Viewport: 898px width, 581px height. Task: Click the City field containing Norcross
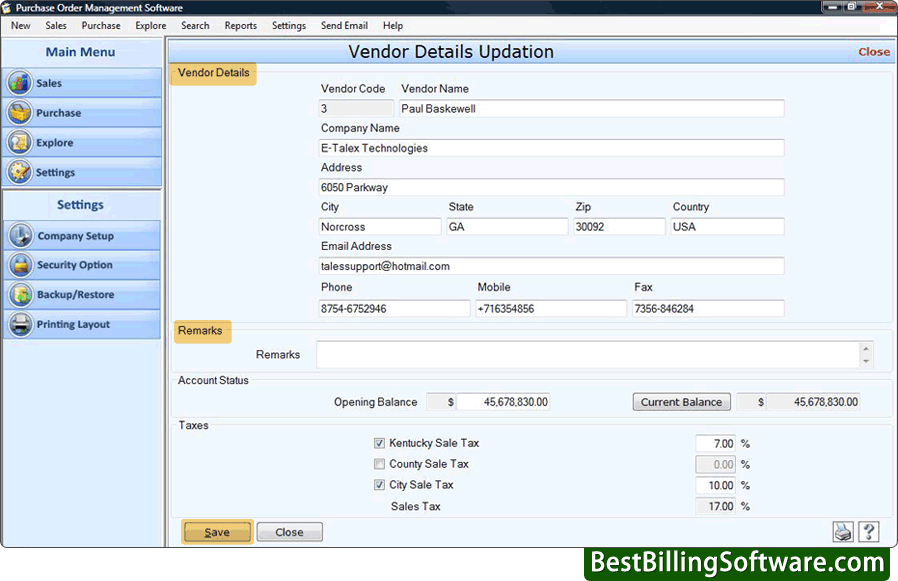coord(380,227)
